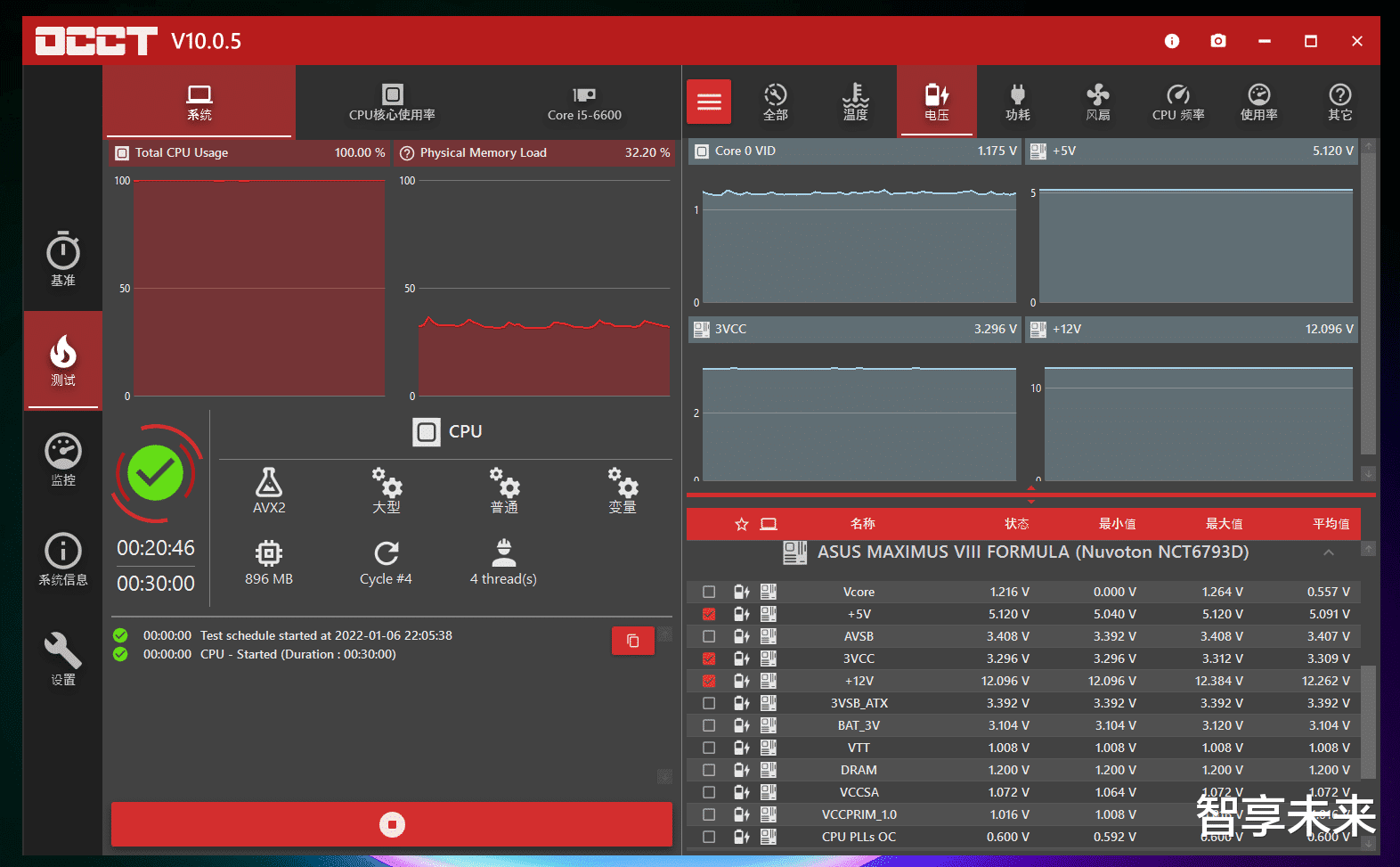Select the CPU PLLs OC row name
The height and width of the screenshot is (867, 1400).
859,837
